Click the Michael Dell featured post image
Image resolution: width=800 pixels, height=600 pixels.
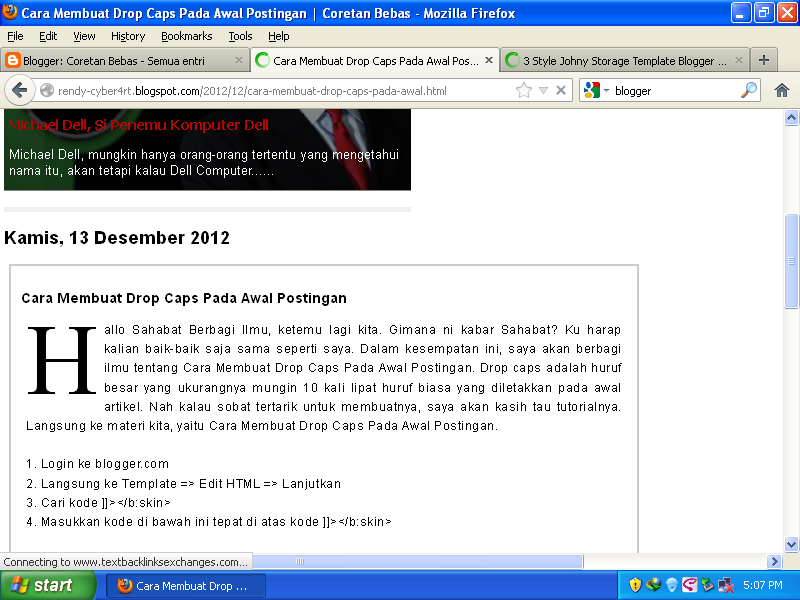tap(207, 150)
